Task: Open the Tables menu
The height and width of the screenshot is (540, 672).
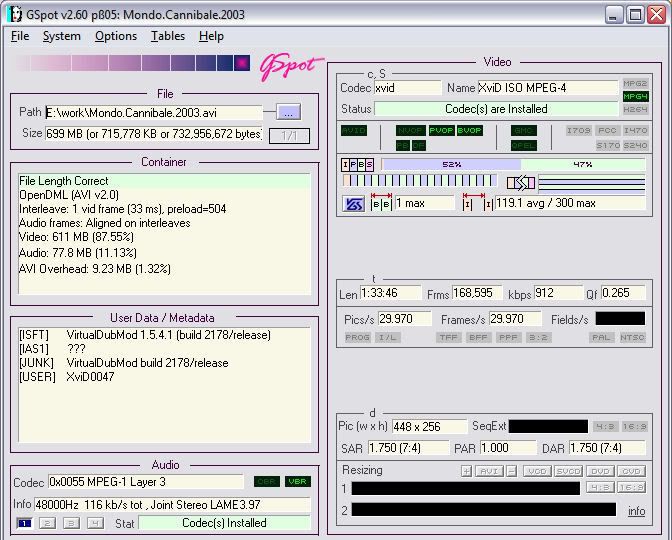Action: (168, 36)
